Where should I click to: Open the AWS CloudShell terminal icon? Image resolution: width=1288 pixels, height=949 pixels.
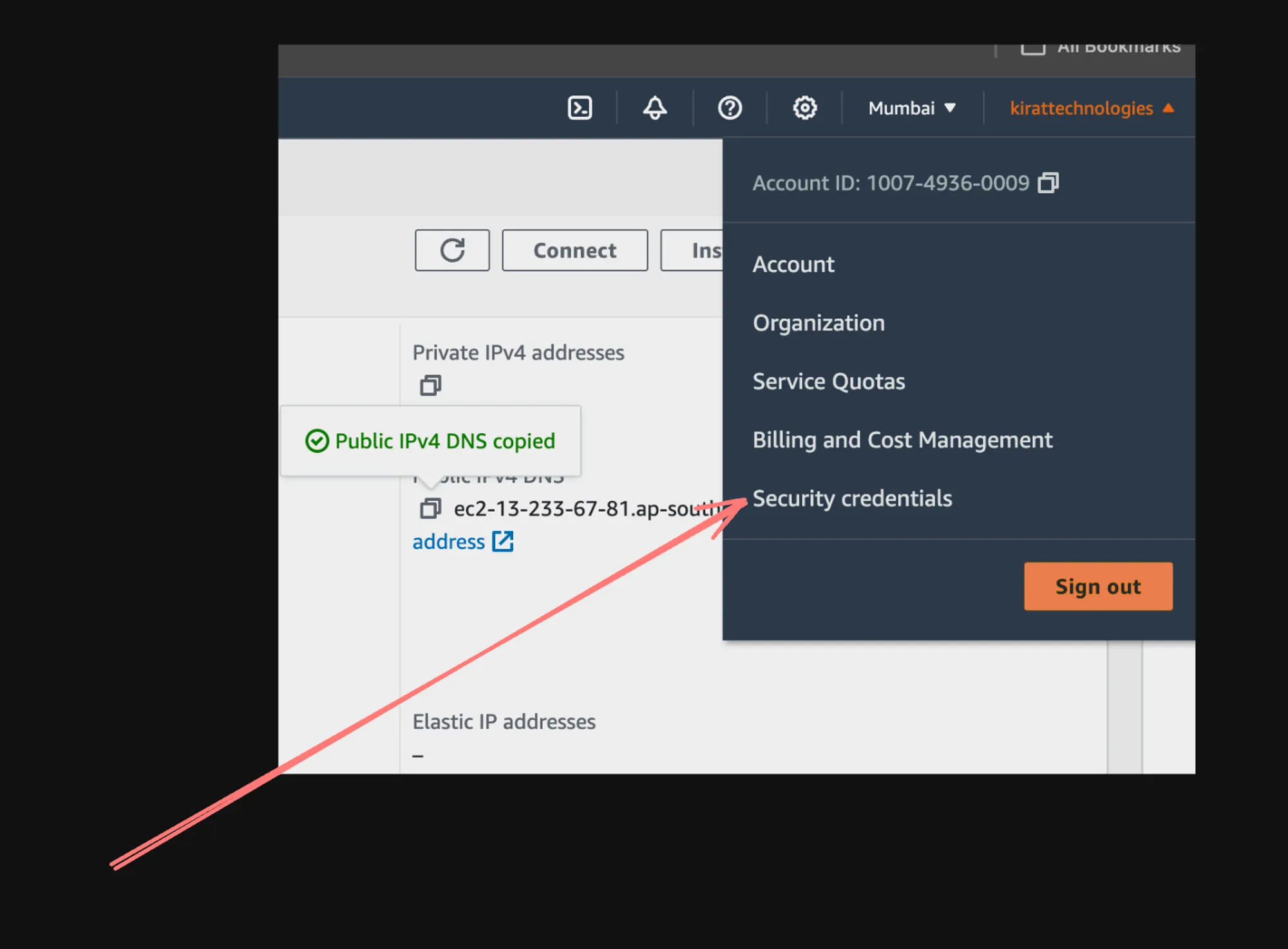[x=580, y=108]
